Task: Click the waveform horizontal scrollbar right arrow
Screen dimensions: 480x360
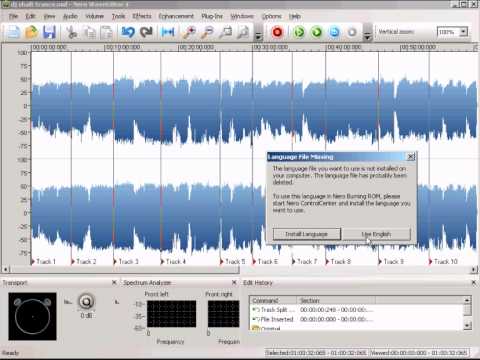Action: pos(474,269)
